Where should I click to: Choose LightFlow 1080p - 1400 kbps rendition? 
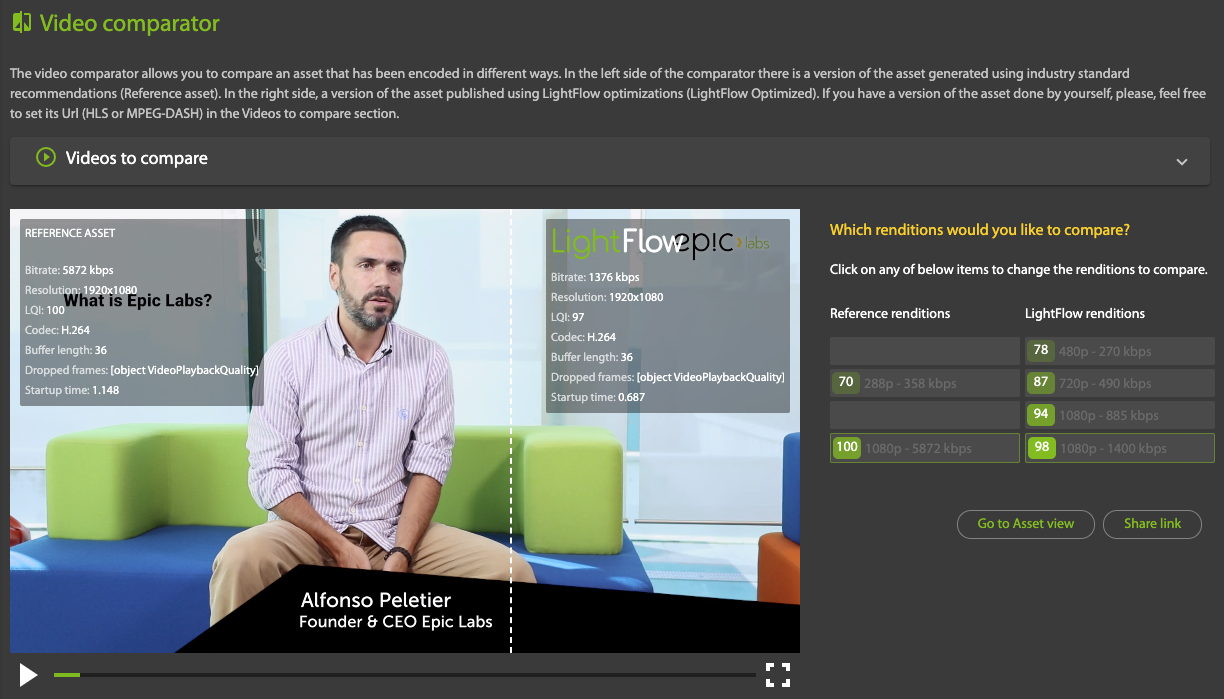tap(1119, 448)
